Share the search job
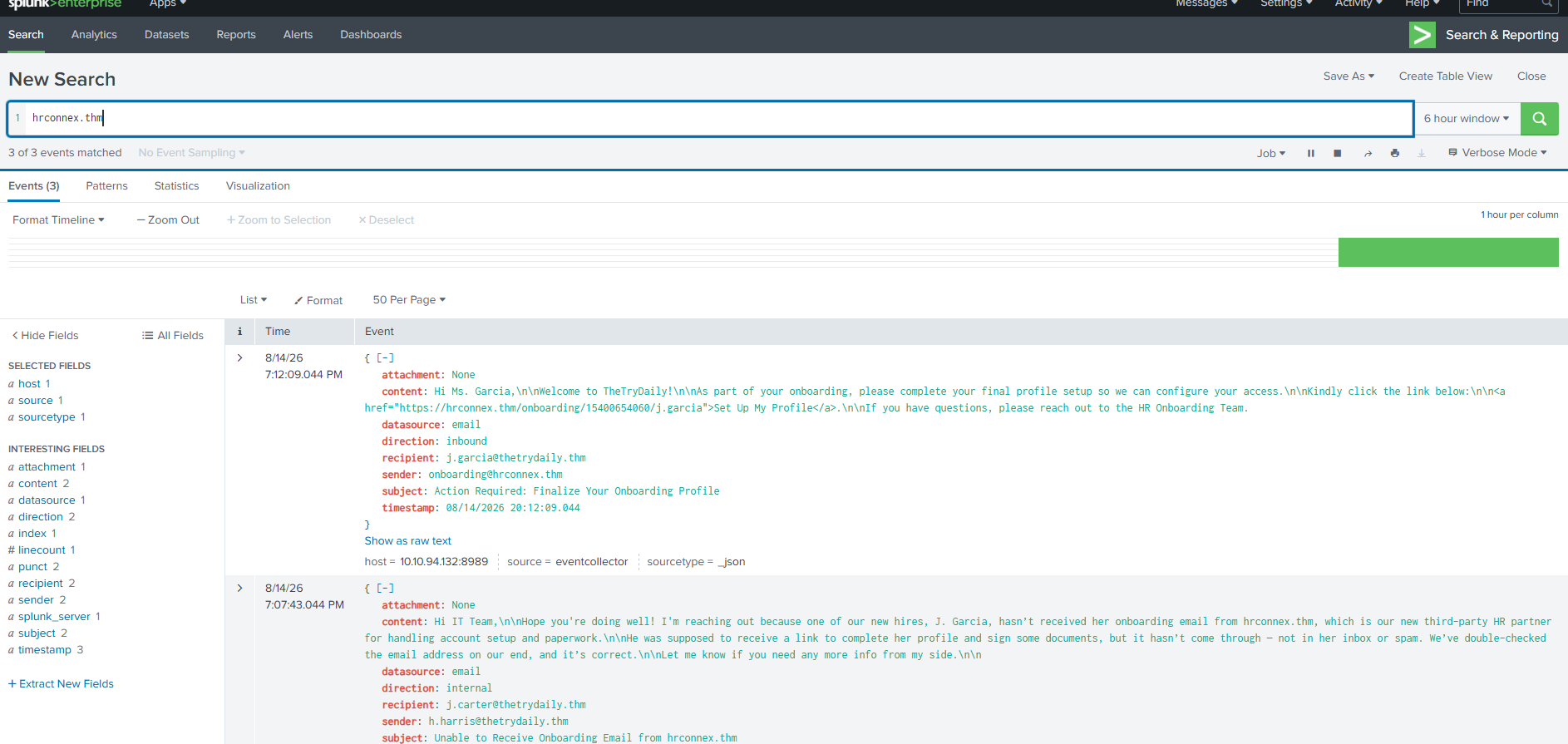 [x=1368, y=153]
